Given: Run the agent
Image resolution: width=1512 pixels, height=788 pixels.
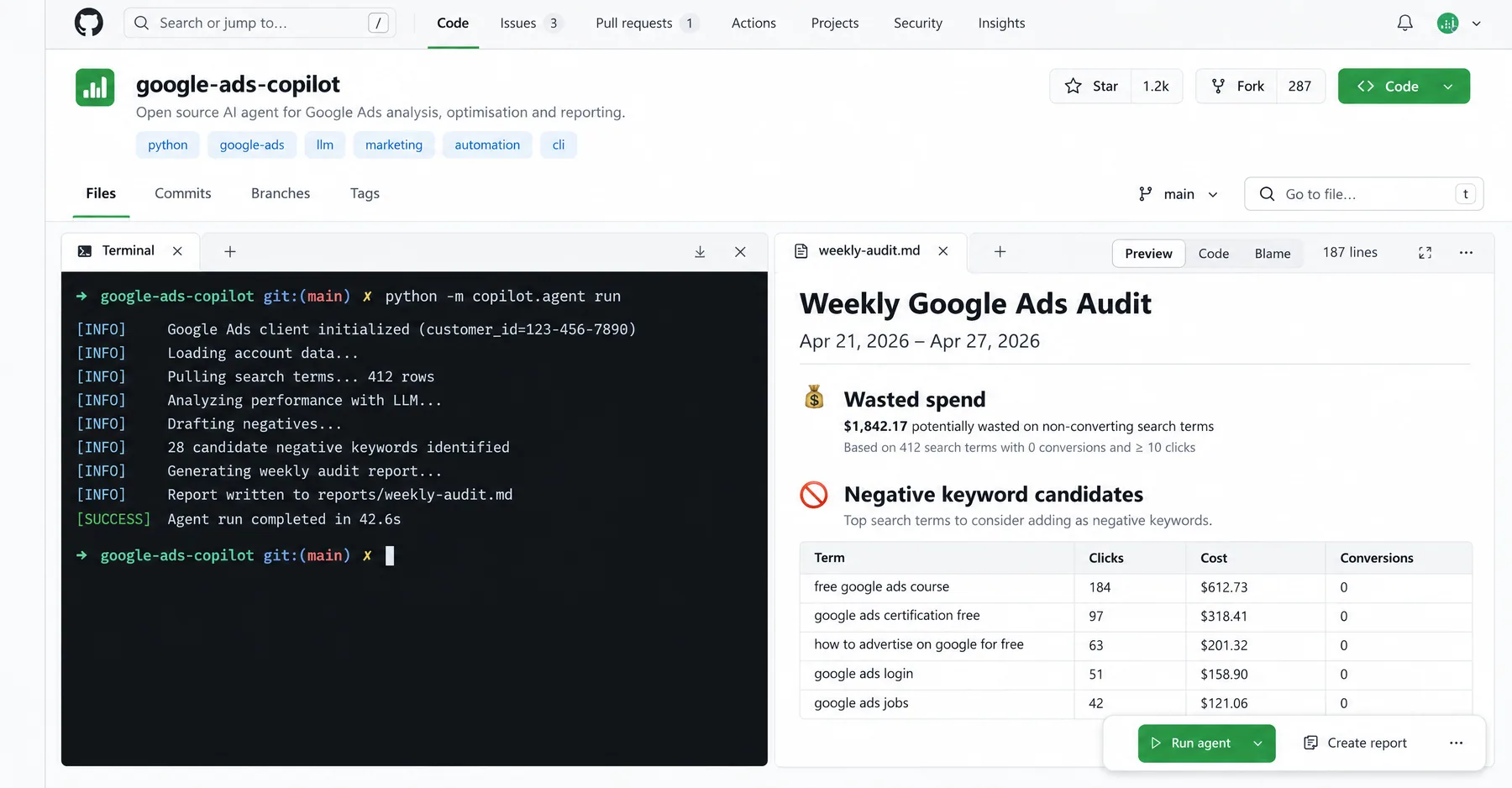Looking at the screenshot, I should [1191, 743].
